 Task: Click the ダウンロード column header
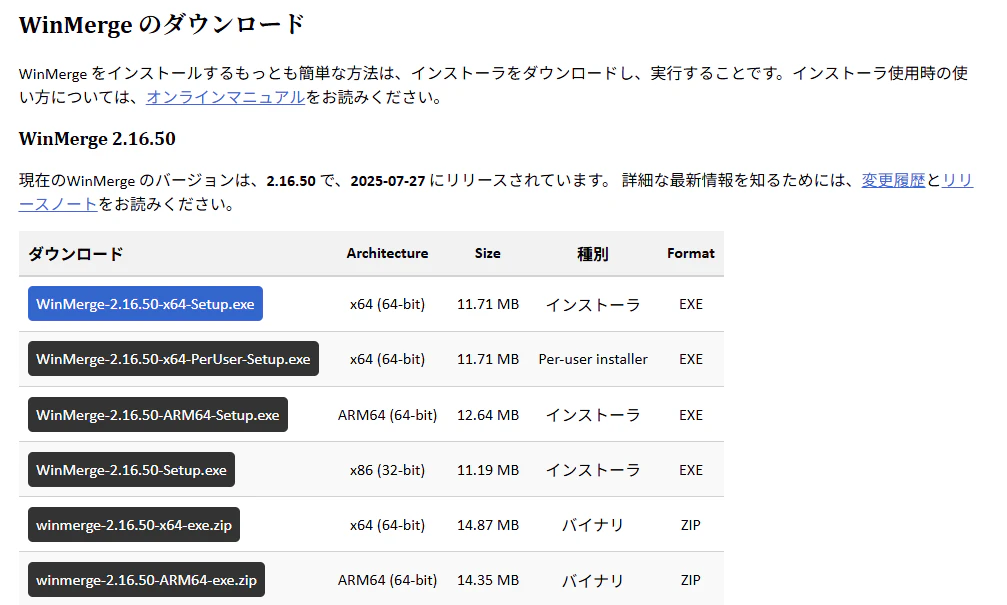75,254
